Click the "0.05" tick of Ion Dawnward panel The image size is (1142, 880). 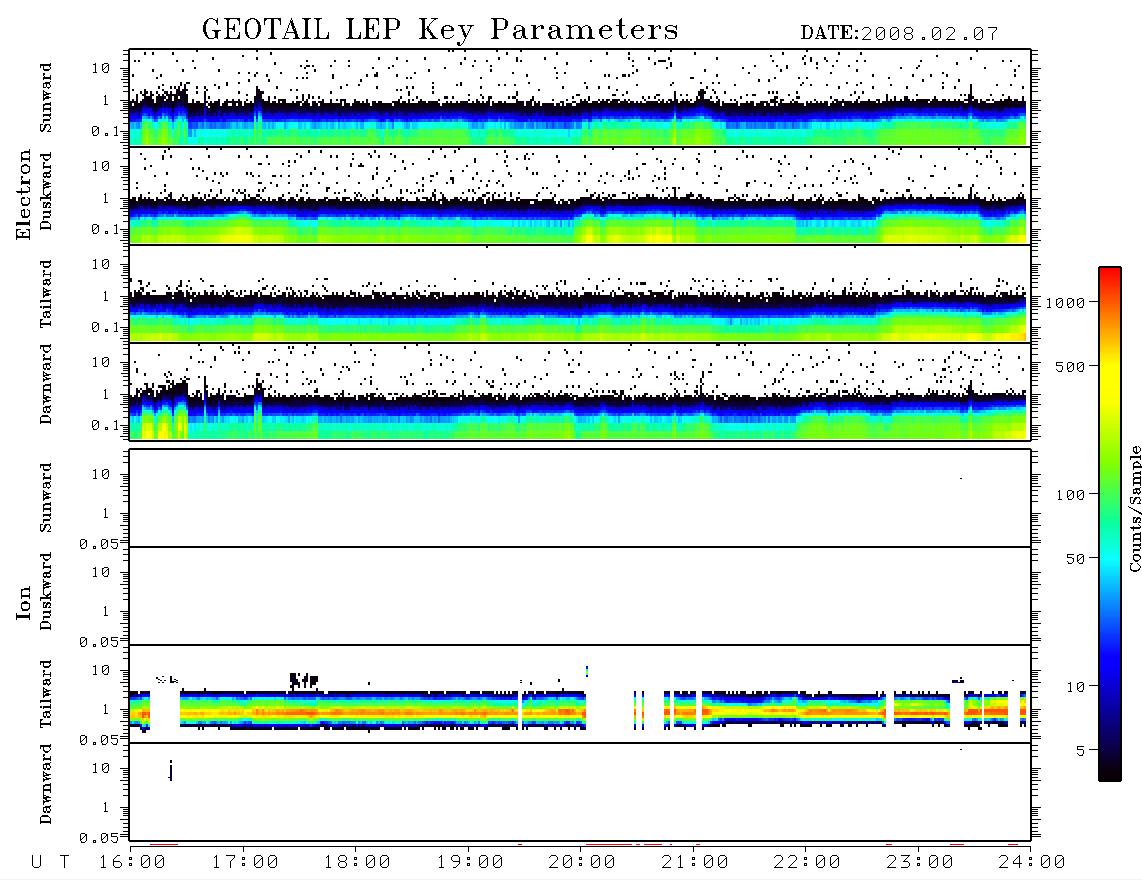click(x=98, y=838)
